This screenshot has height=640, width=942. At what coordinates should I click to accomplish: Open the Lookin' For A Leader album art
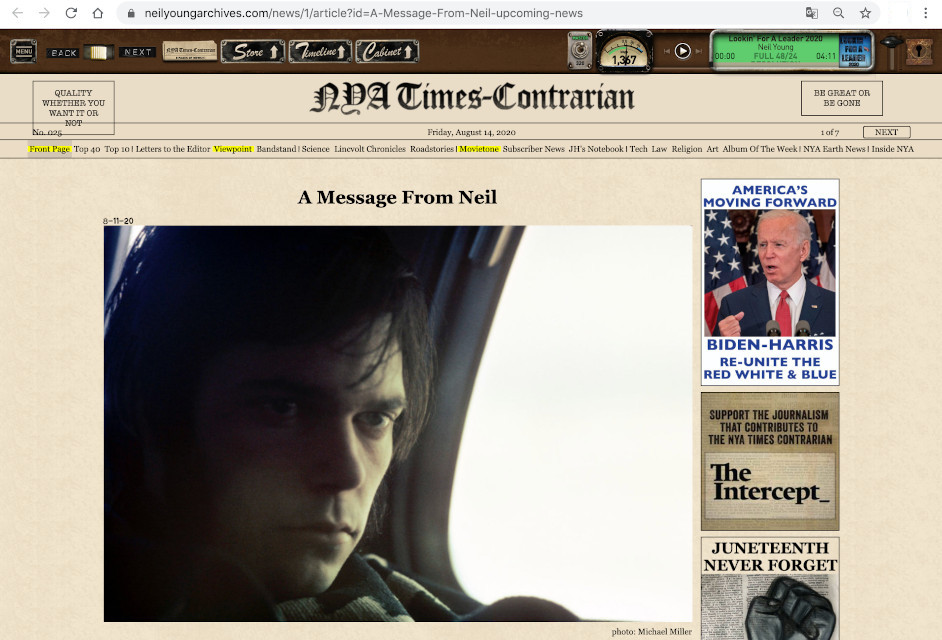tap(854, 50)
